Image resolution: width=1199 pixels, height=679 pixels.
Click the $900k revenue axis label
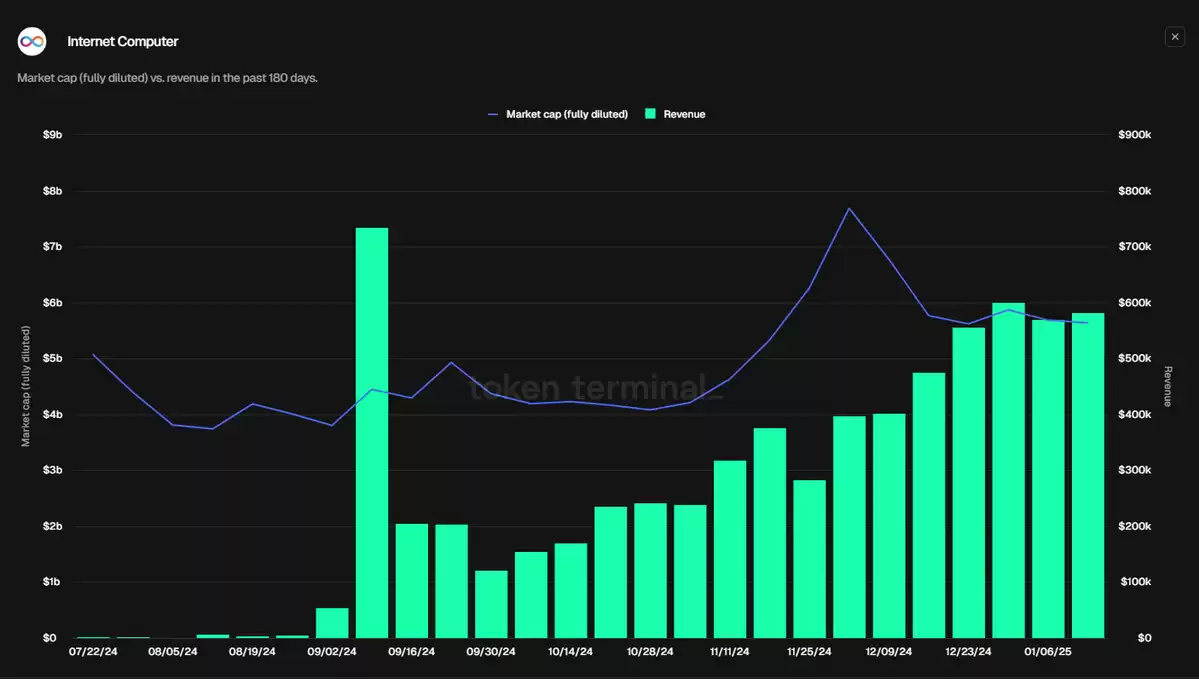(x=1135, y=135)
